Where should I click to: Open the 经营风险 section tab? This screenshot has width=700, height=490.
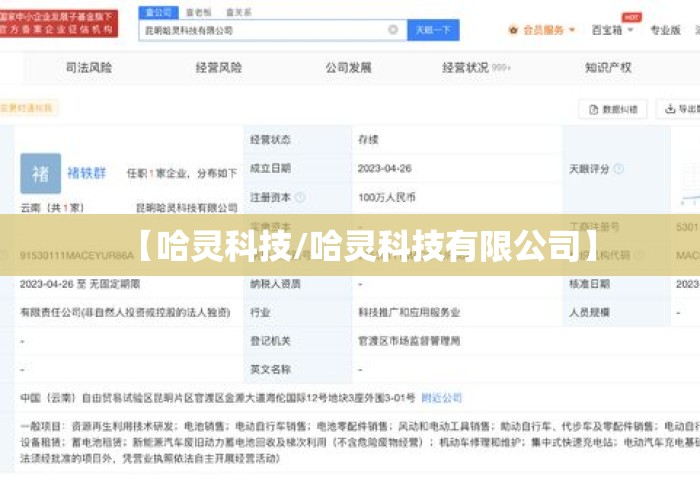(219, 67)
